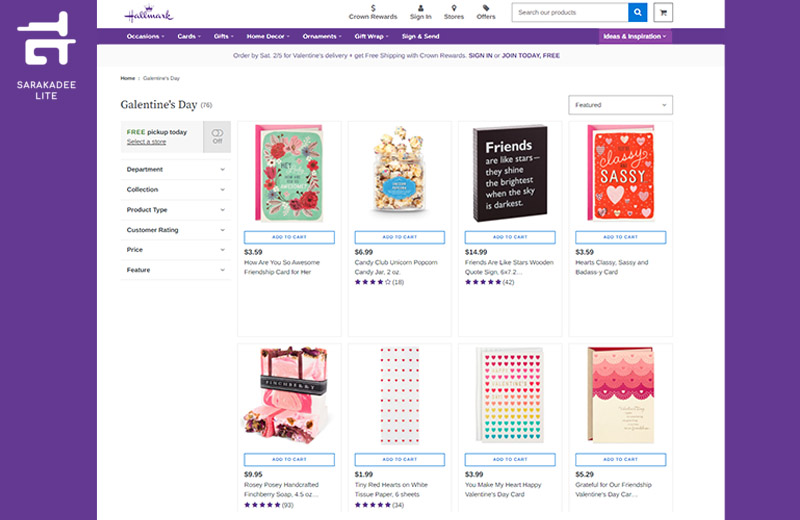Open the floral How Are You So Awesome card image
The width and height of the screenshot is (800, 520).
tap(289, 173)
